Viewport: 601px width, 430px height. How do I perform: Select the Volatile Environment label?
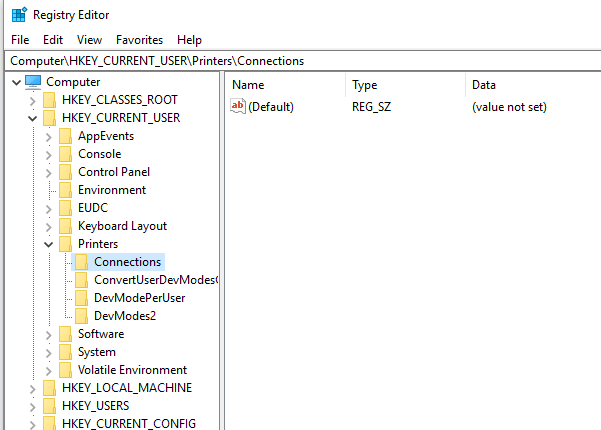(132, 370)
